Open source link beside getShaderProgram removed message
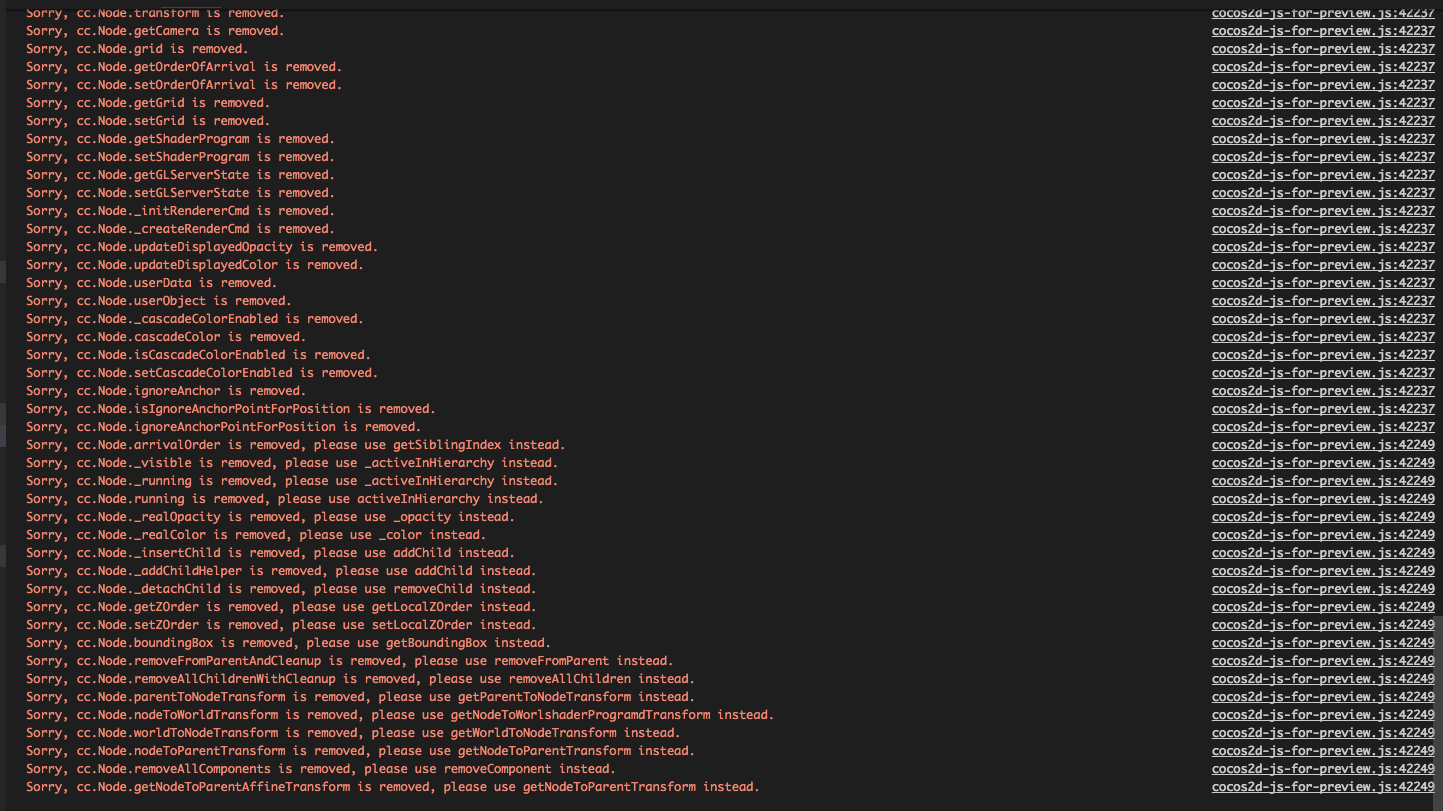 coord(1323,139)
